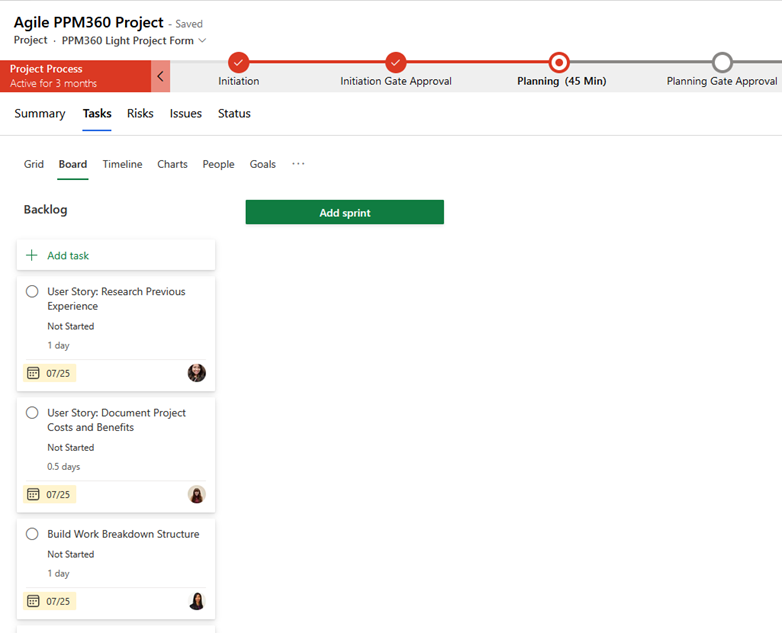This screenshot has width=782, height=633.
Task: Click the Backlog column heading
Action: 45,210
